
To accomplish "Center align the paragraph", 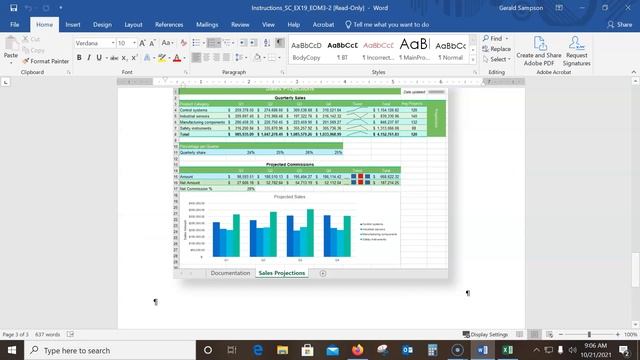I will pyautogui.click(x=207, y=58).
